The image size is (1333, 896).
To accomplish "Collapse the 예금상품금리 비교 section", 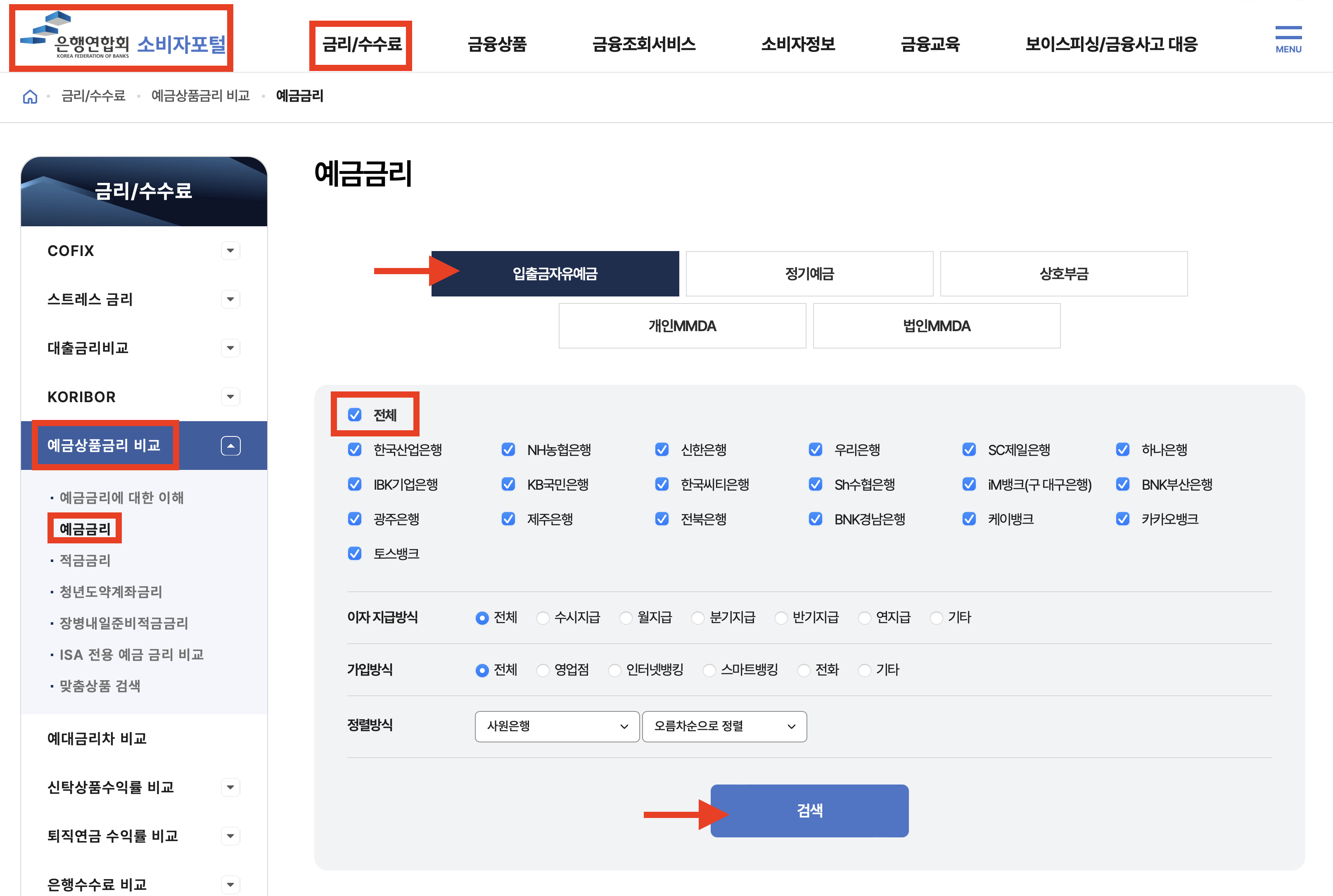I will [x=230, y=446].
